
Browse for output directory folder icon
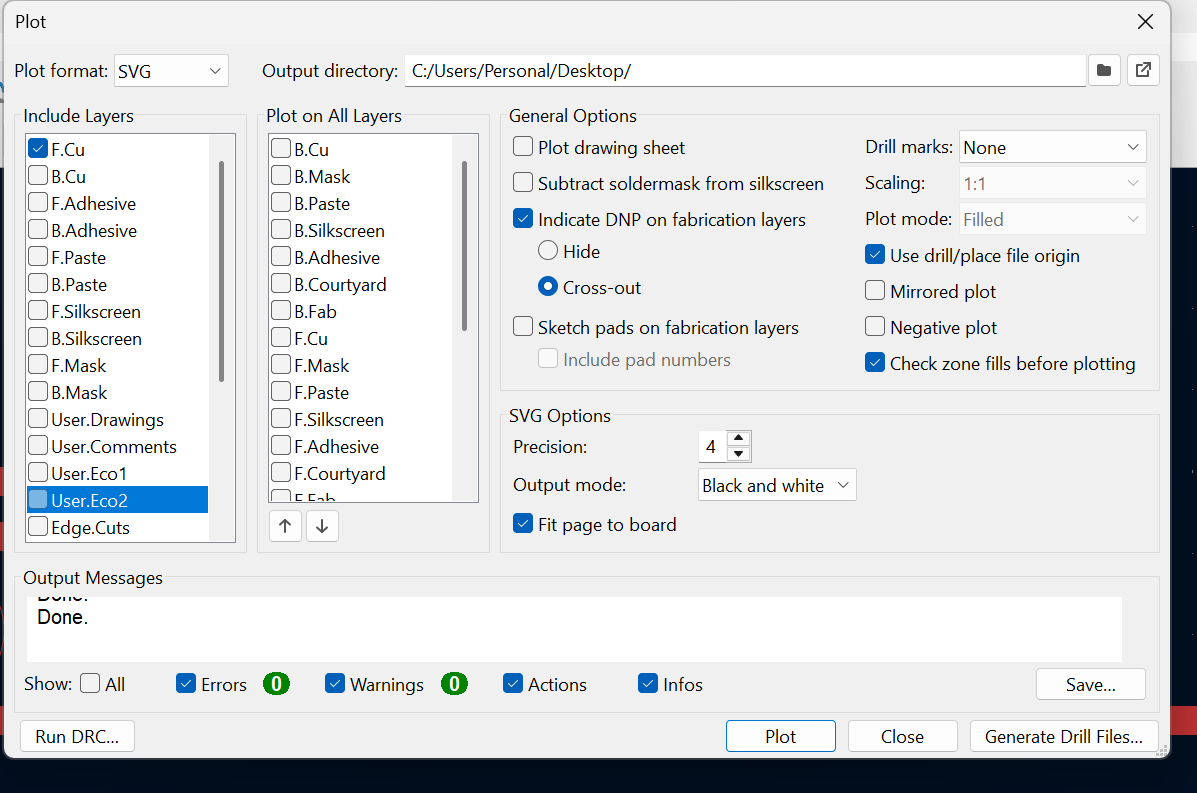point(1104,70)
